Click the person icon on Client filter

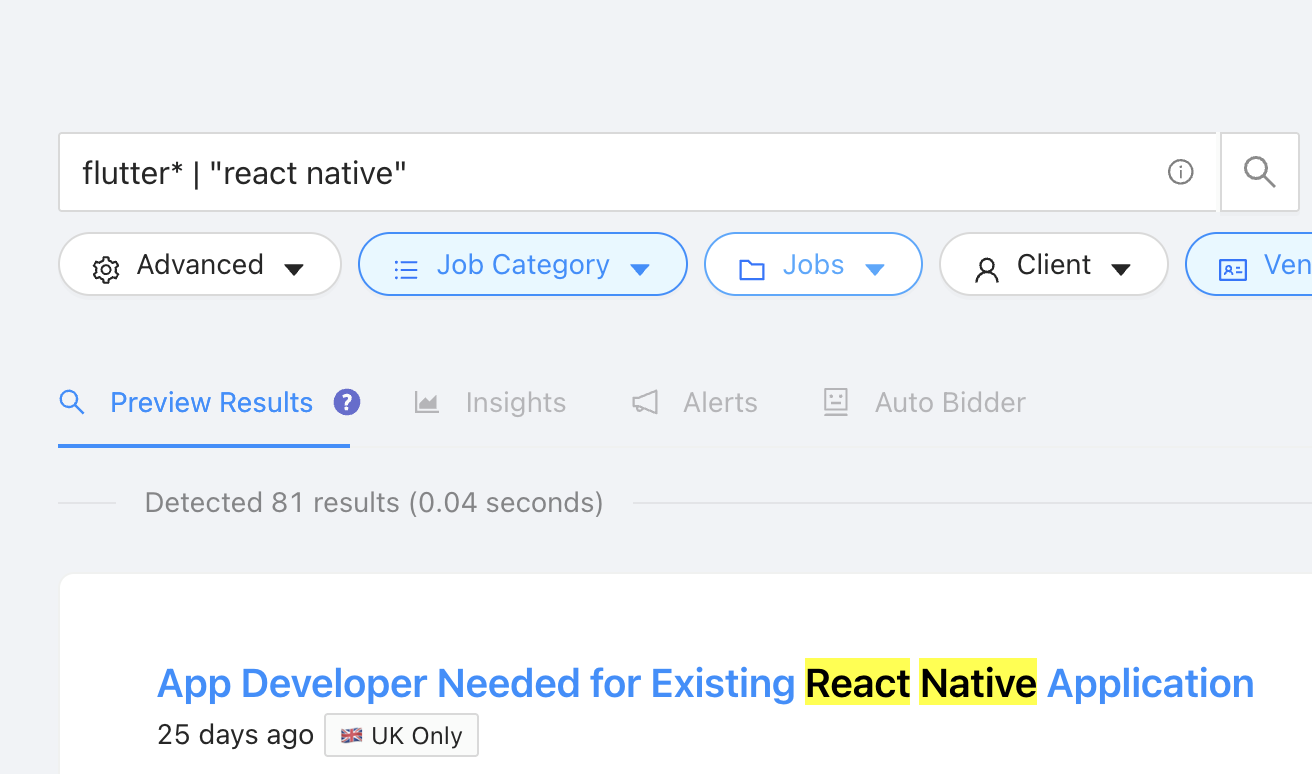click(x=987, y=268)
